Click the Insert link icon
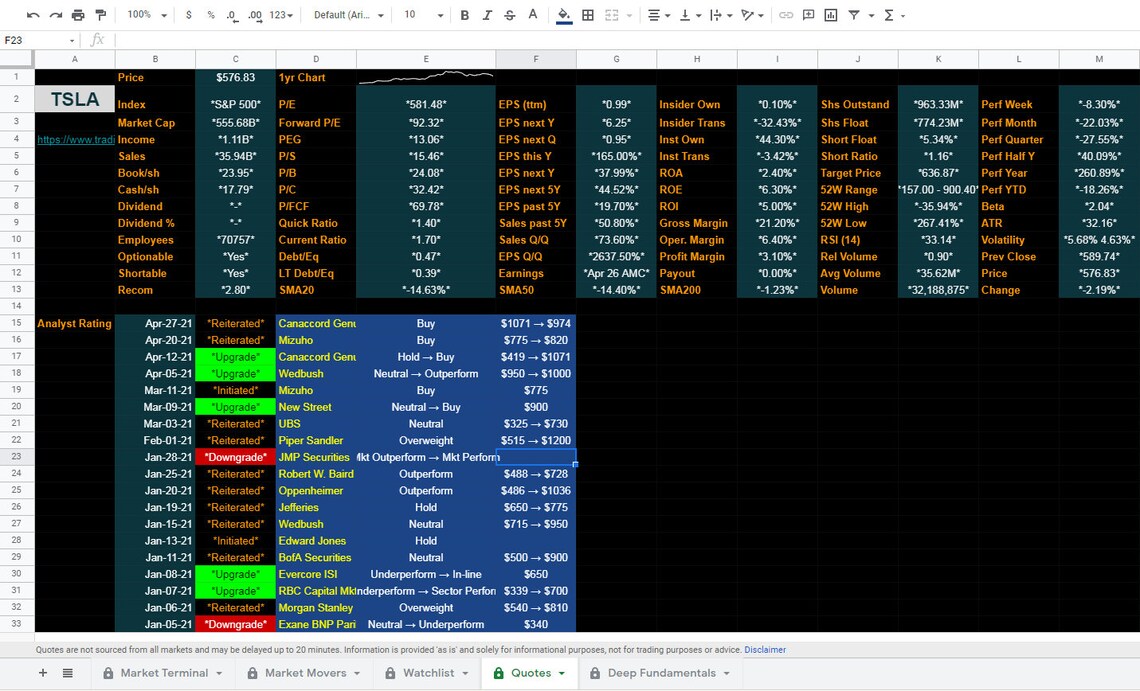The height and width of the screenshot is (691, 1140). click(x=786, y=15)
